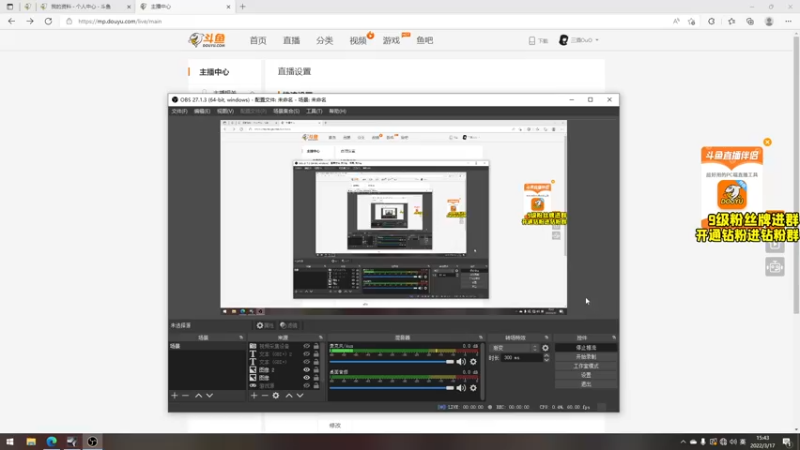This screenshot has width=800, height=450.
Task: Toggle visibility of 图像 2 source
Action: click(x=306, y=370)
